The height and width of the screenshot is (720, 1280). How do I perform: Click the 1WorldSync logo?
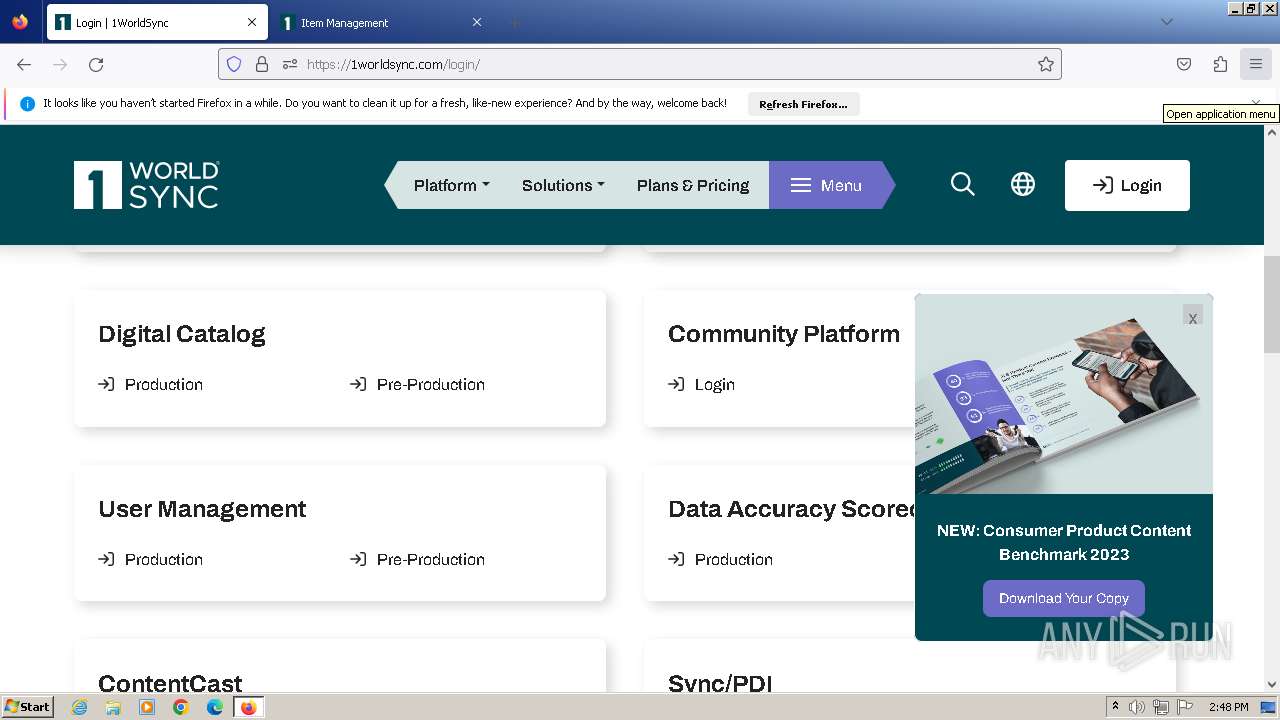click(x=146, y=185)
